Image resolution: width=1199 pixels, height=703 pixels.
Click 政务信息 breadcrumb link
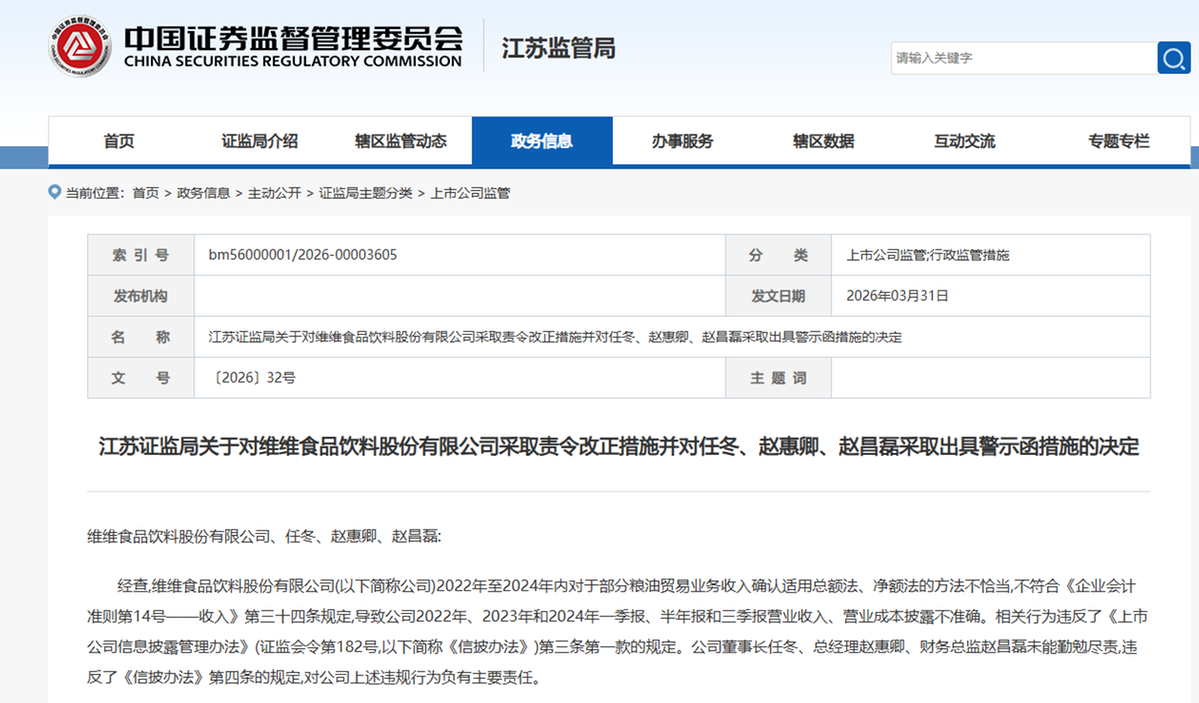pos(203,193)
